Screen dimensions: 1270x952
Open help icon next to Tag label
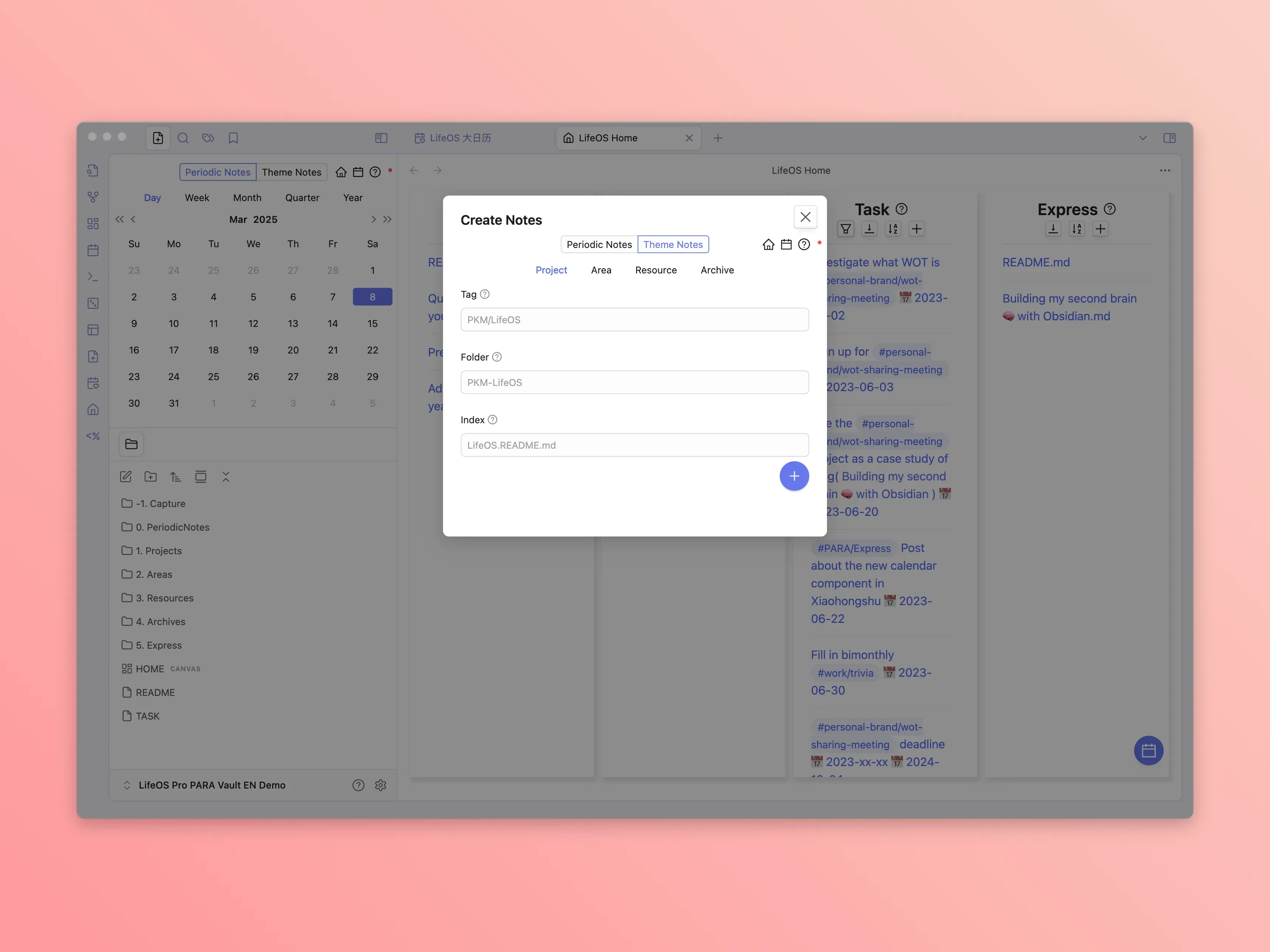click(x=485, y=294)
